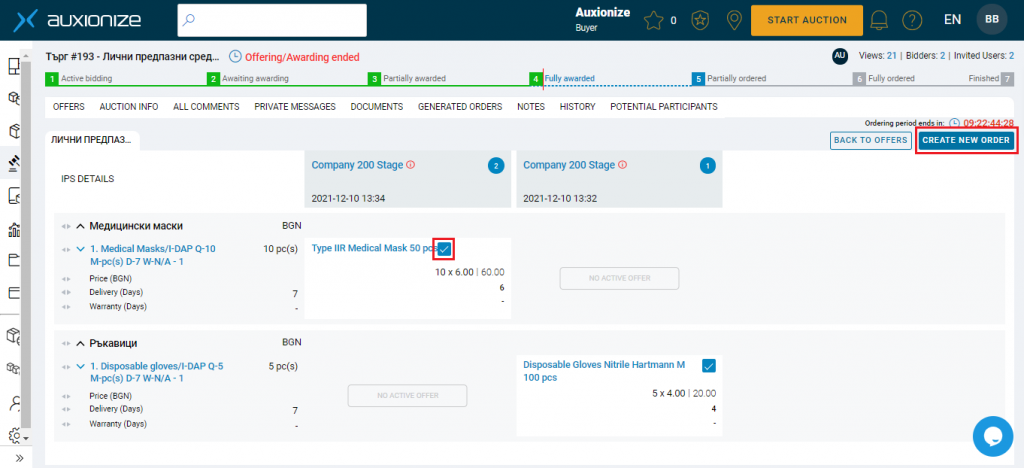Collapse the Медицински маски group
Image resolution: width=1024 pixels, height=468 pixels.
(x=80, y=226)
